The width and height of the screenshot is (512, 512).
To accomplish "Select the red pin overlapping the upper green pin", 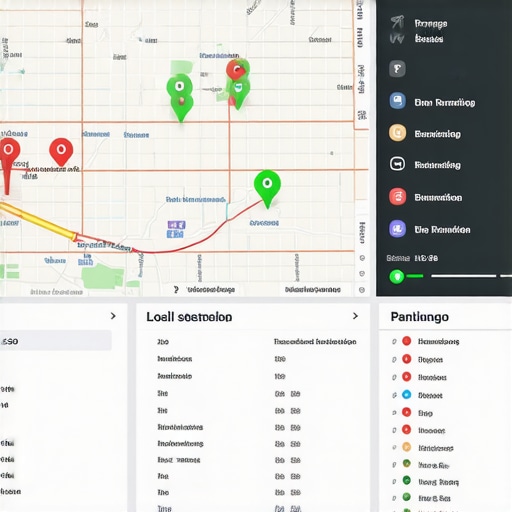I will point(236,70).
